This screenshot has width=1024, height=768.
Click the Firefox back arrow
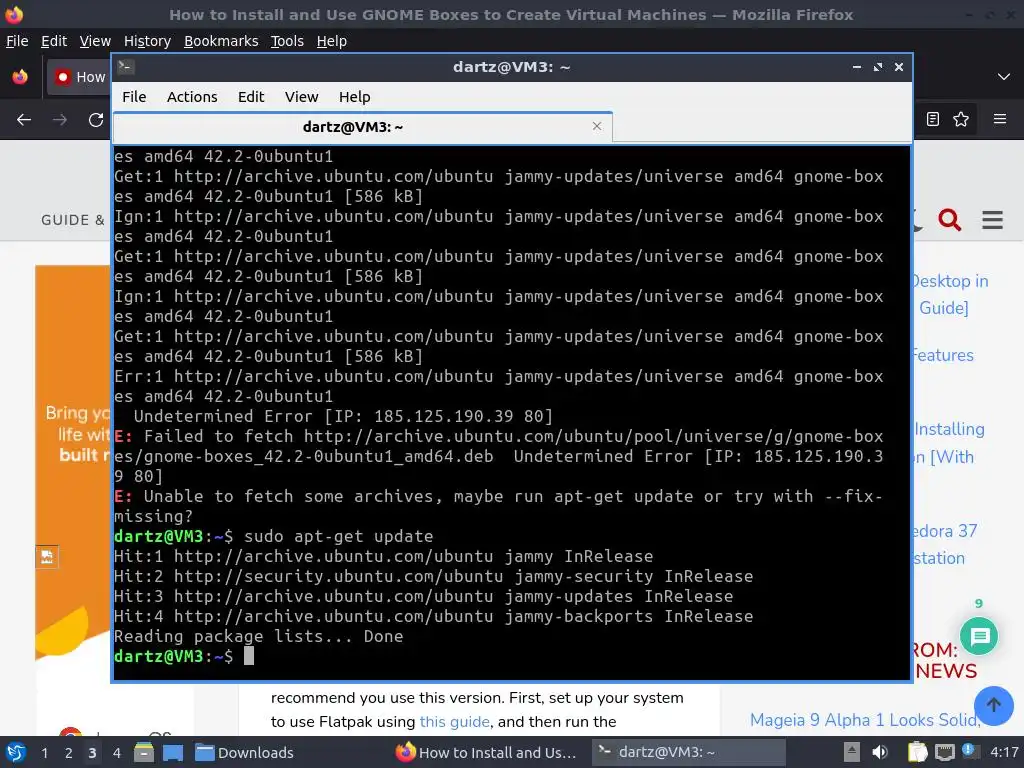[24, 120]
